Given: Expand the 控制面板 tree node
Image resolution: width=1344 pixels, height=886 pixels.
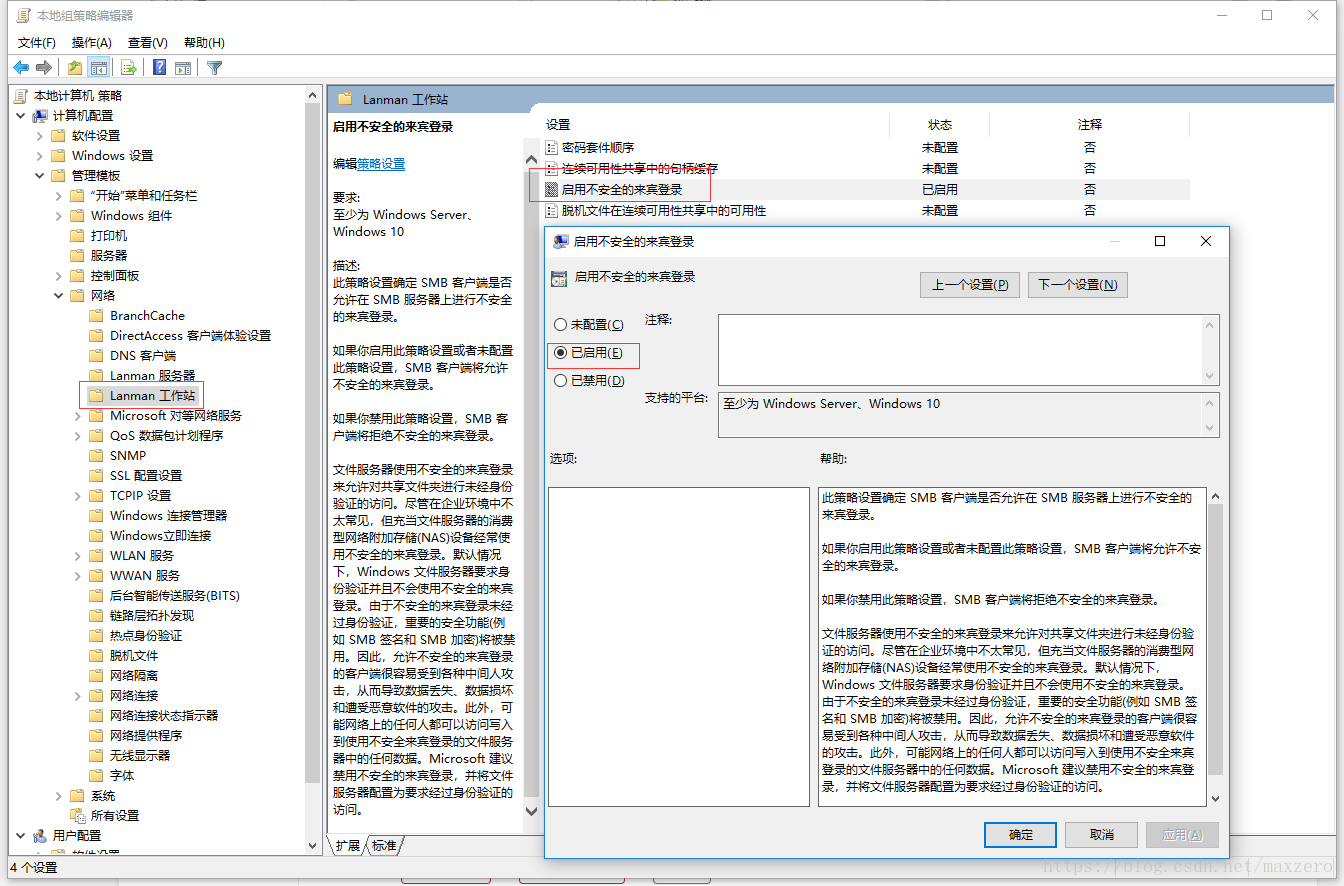Looking at the screenshot, I should point(59,275).
